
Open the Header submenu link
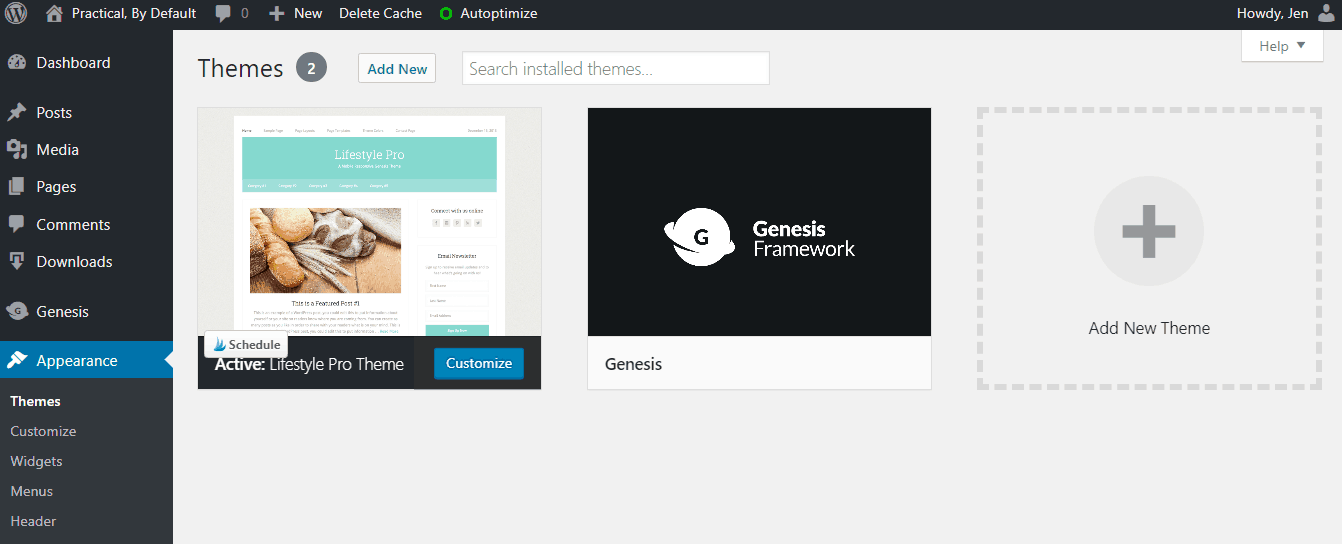pos(33,521)
